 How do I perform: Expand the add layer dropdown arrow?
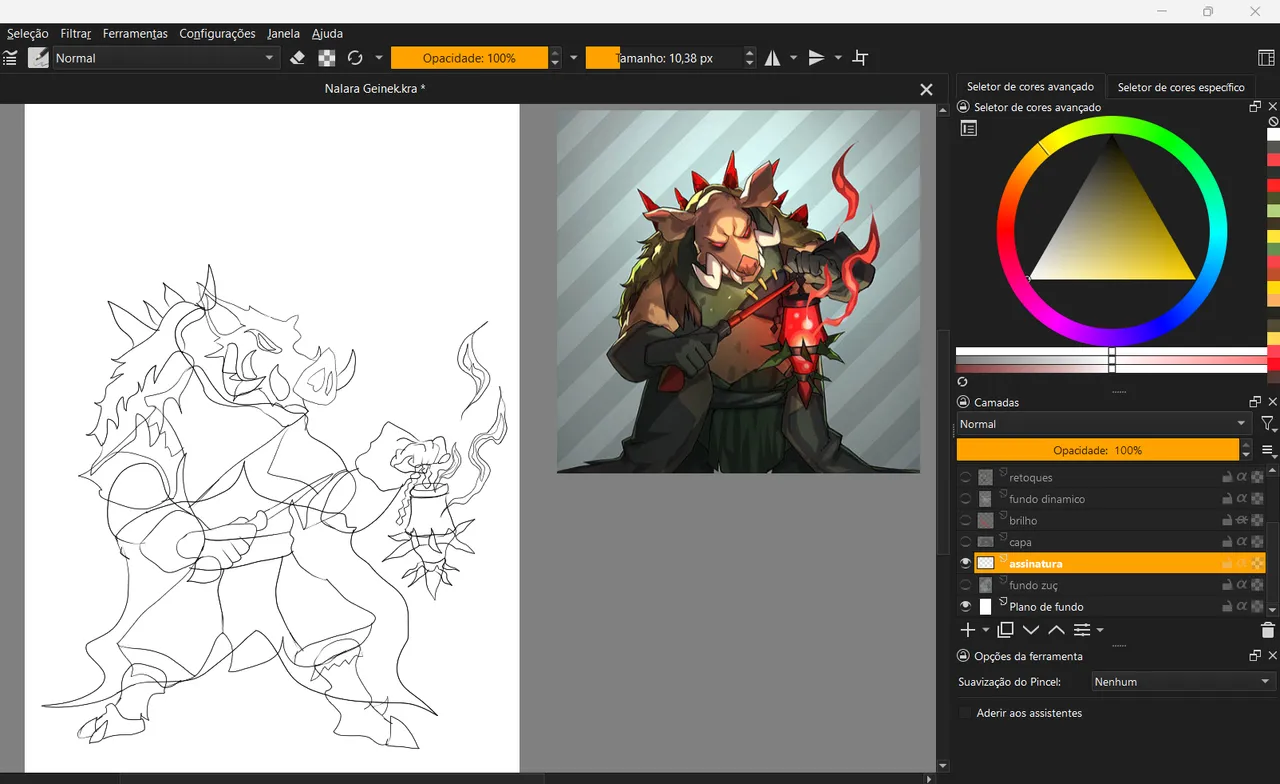pyautogui.click(x=986, y=630)
